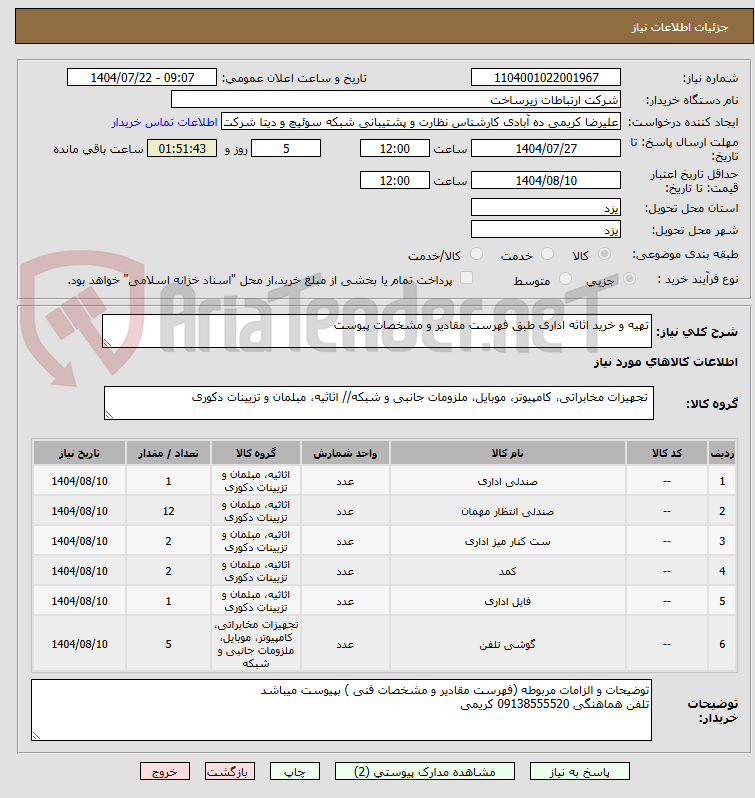Image resolution: width=755 pixels, height=798 pixels.
Task: Click the response deadline date 1404/07/27
Action: click(546, 149)
